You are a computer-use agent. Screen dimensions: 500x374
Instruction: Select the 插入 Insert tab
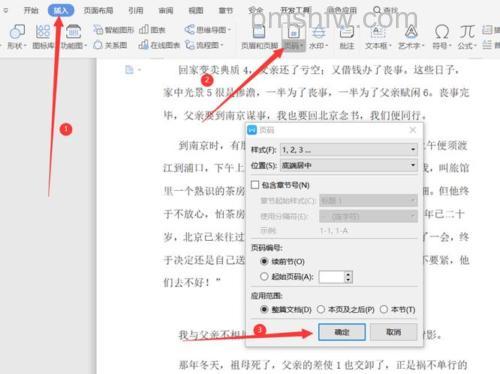click(61, 10)
